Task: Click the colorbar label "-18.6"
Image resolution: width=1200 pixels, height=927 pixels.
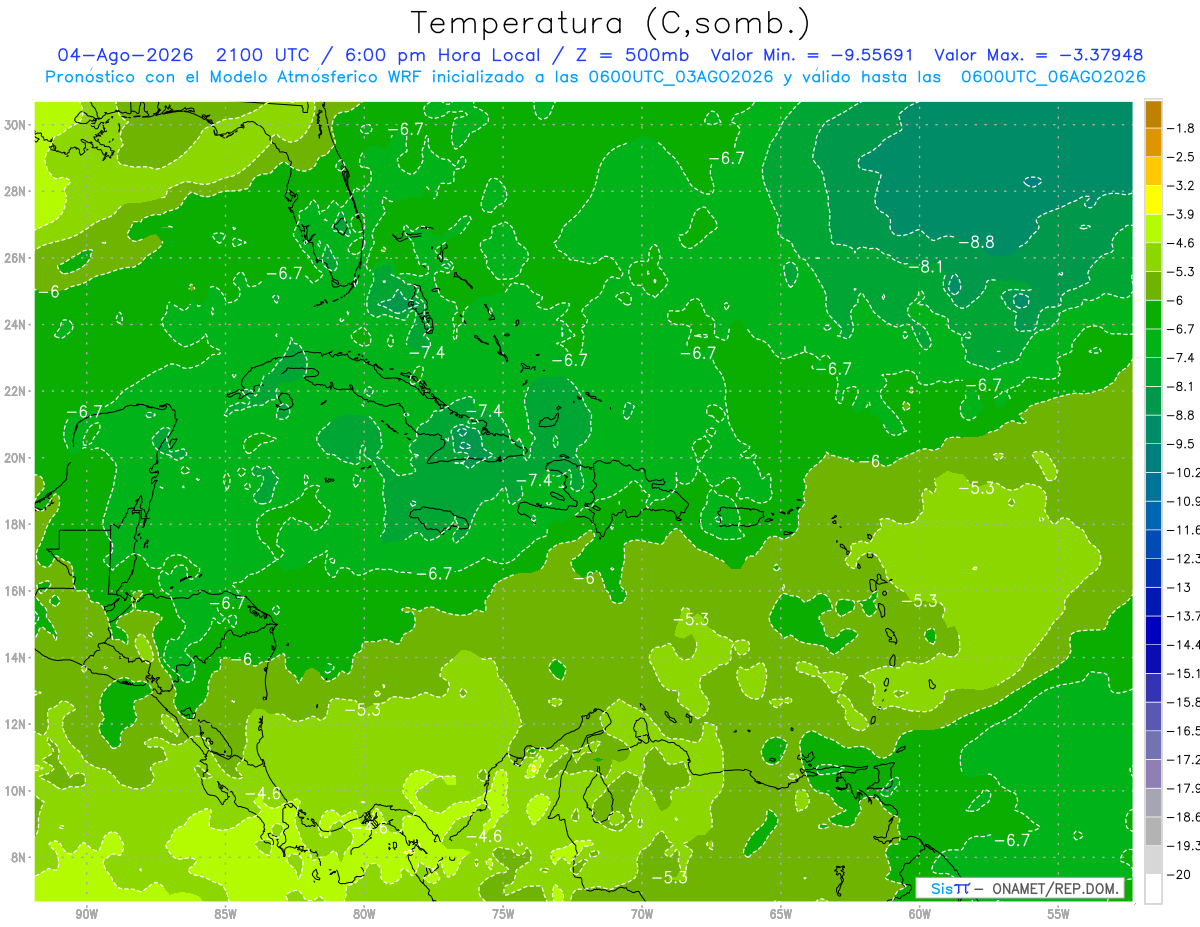Action: click(1184, 817)
